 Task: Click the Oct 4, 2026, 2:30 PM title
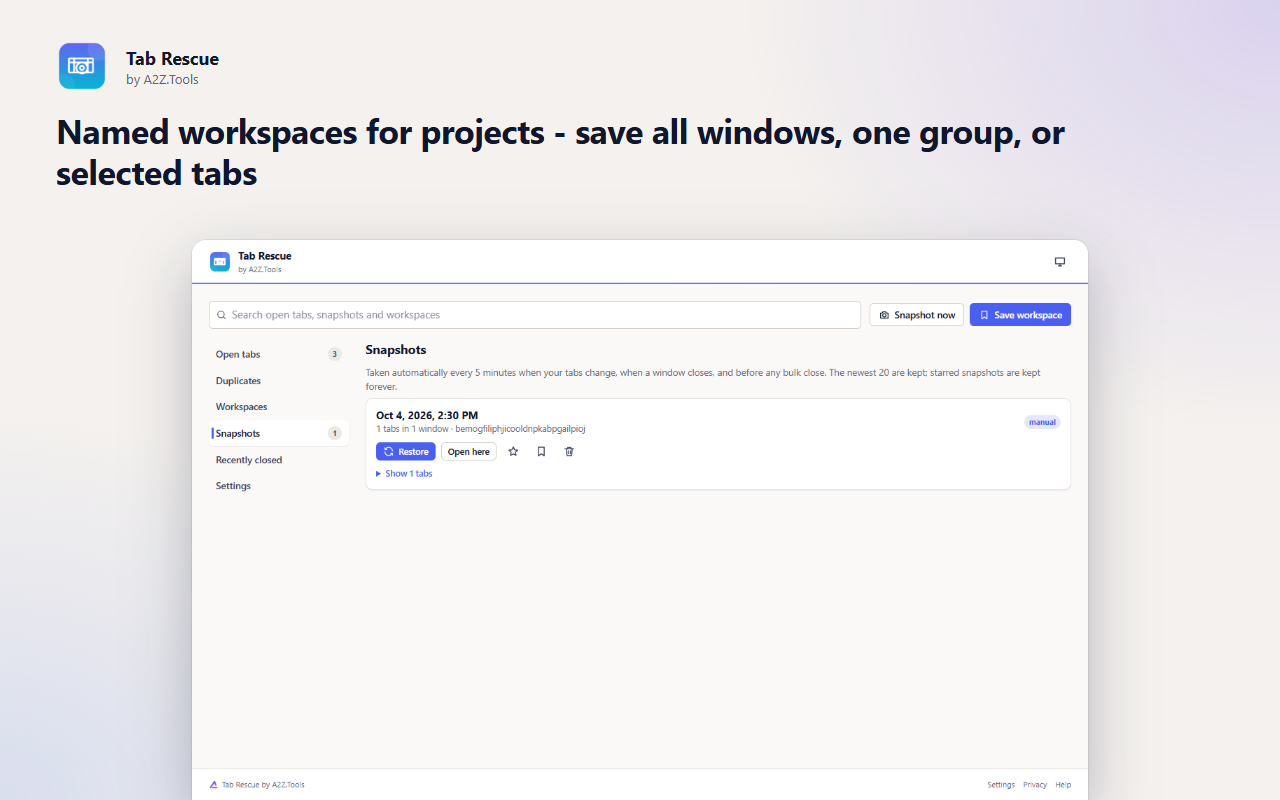(427, 415)
